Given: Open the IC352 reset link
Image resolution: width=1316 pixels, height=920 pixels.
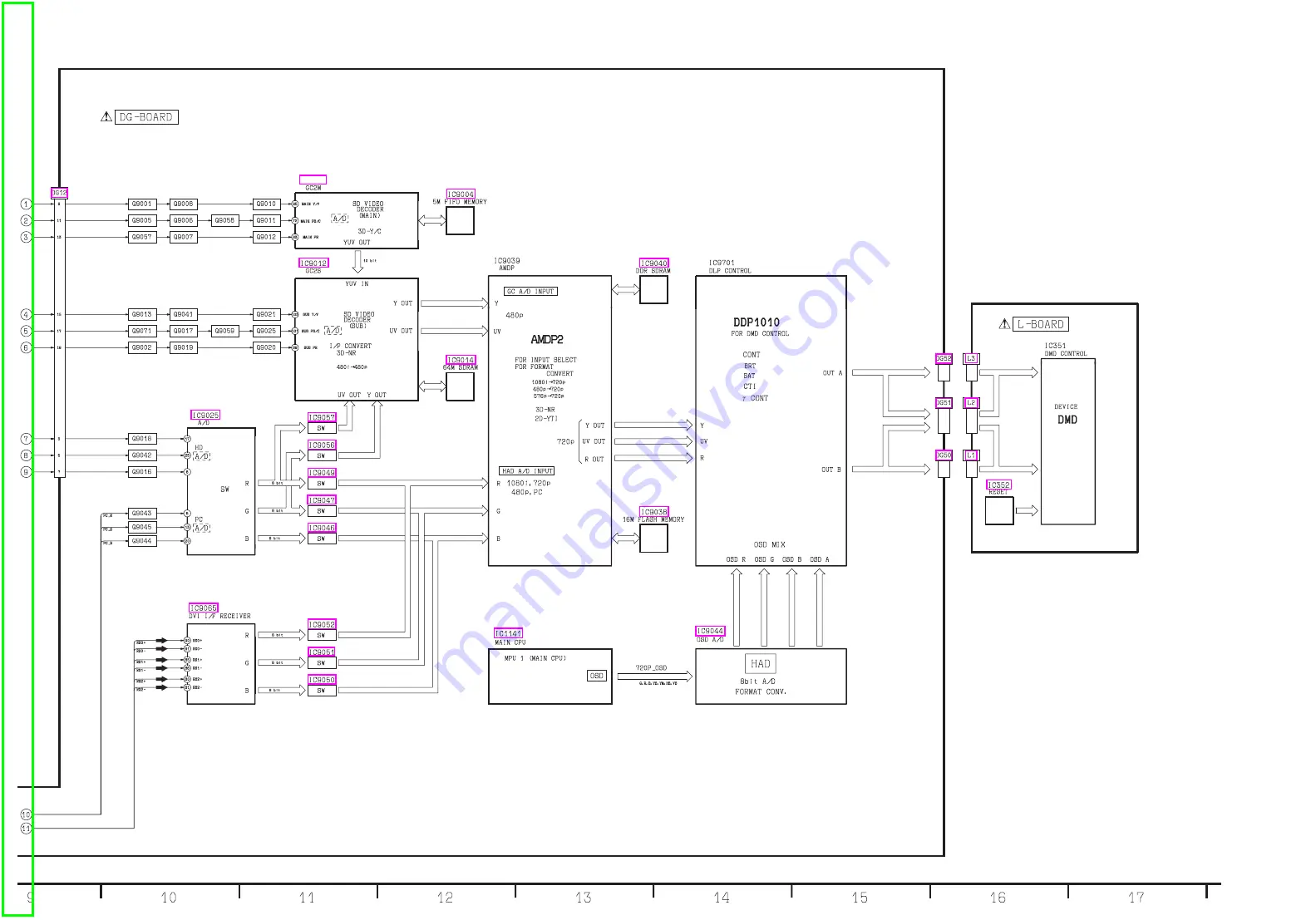Looking at the screenshot, I should coord(999,485).
